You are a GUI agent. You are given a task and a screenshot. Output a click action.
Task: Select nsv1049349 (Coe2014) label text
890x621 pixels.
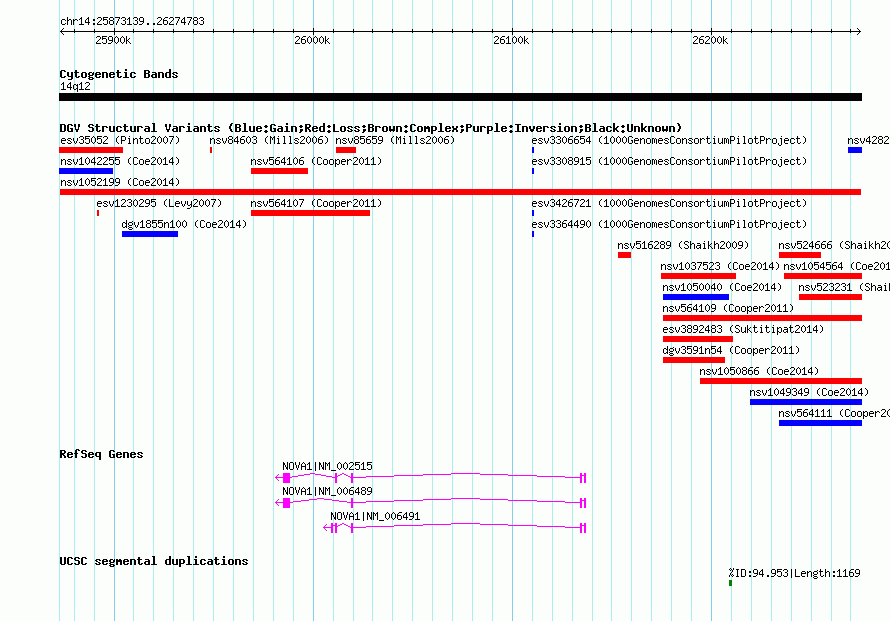tap(809, 392)
